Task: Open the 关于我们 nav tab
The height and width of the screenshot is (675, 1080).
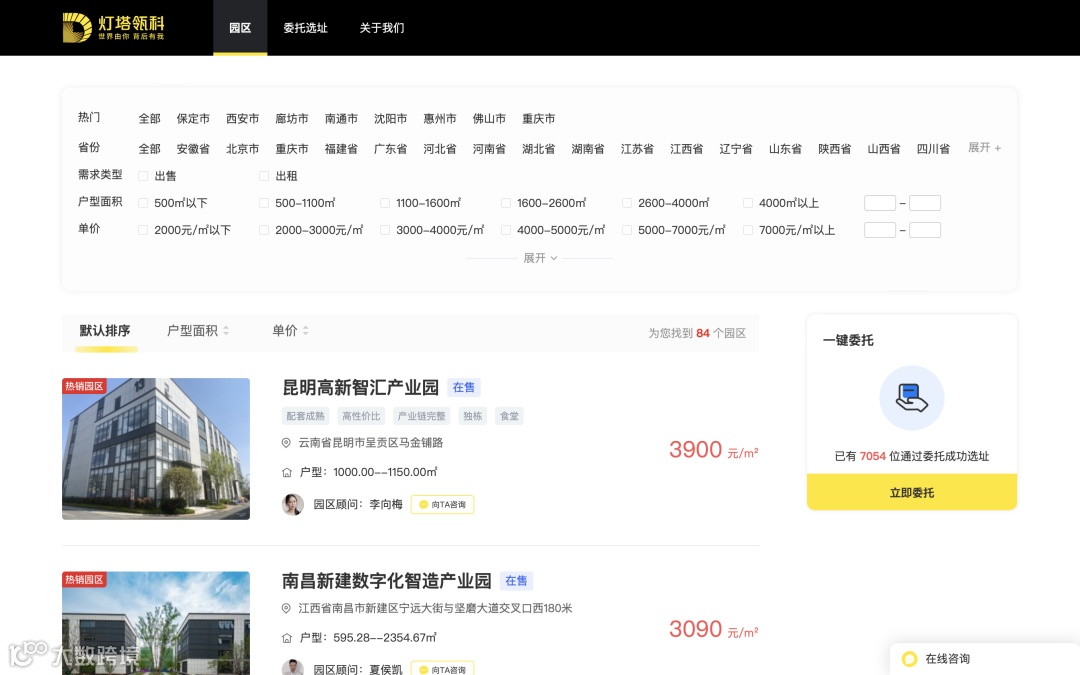Action: point(382,28)
